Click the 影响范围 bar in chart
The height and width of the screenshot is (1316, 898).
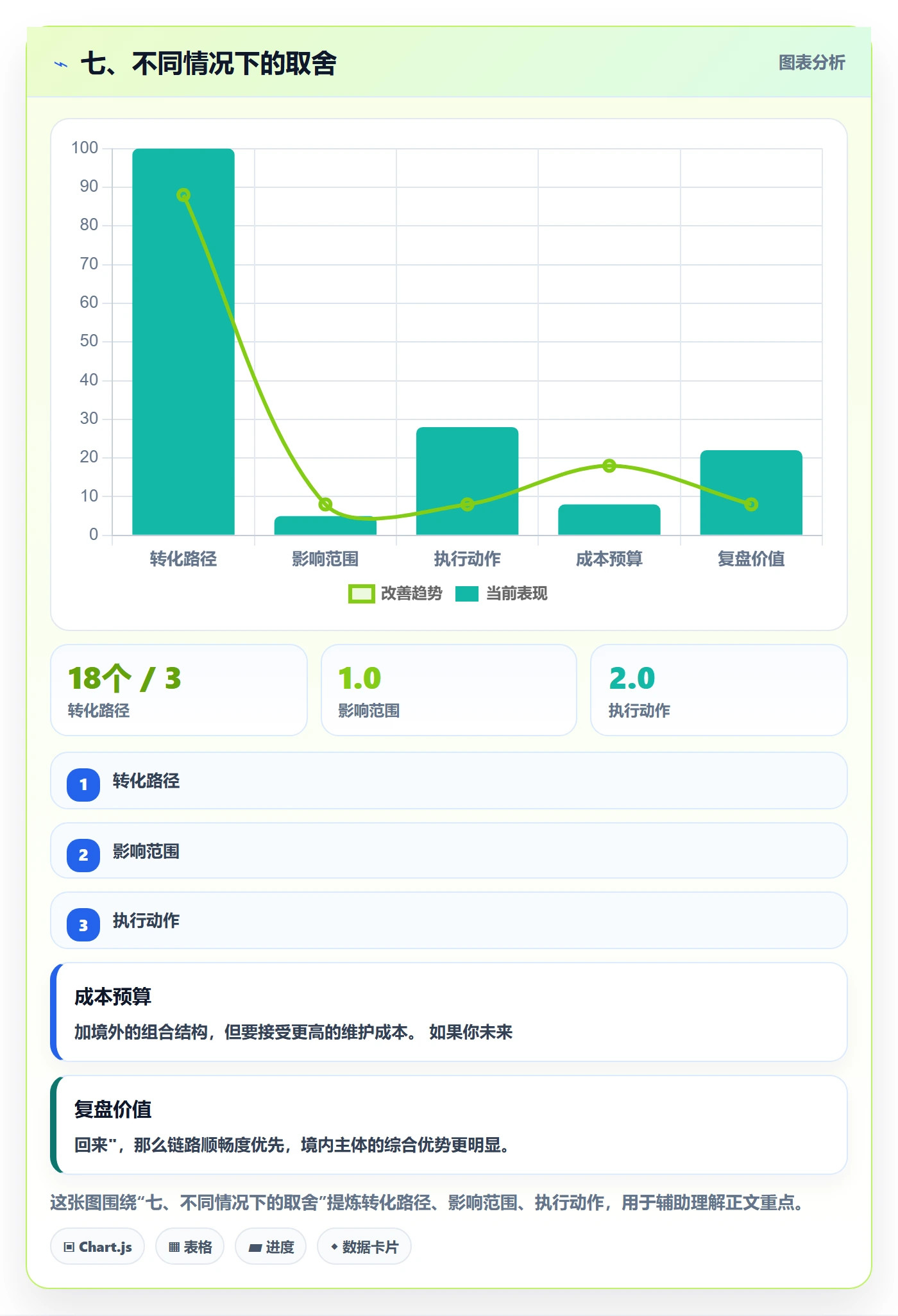pos(325,525)
